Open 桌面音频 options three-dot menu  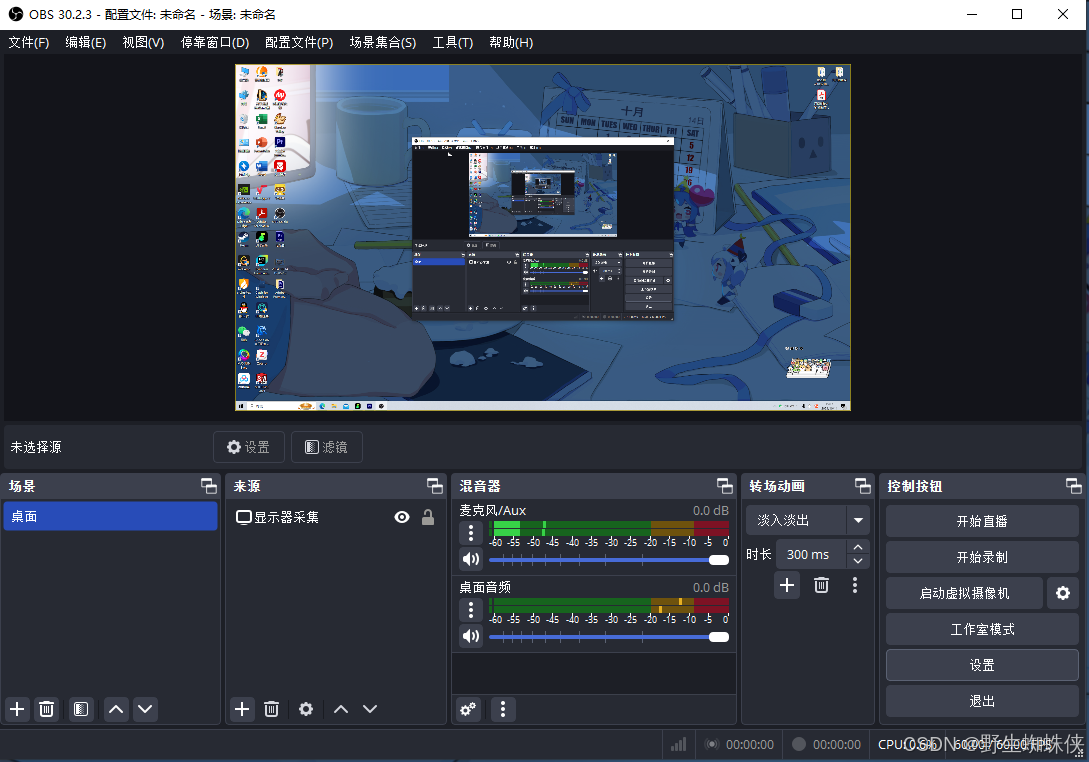471,610
